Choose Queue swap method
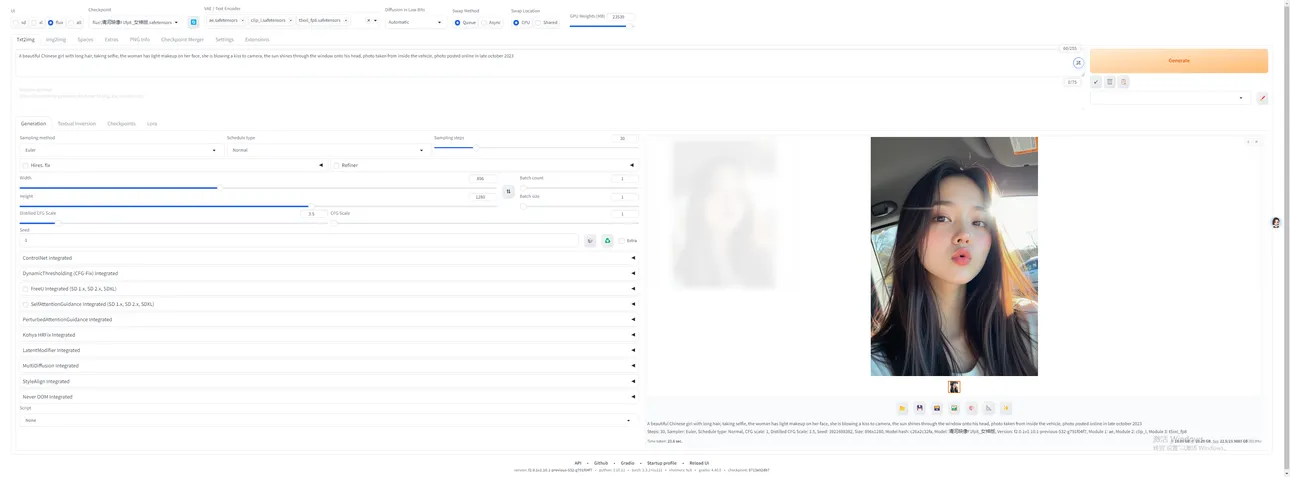 pos(457,22)
